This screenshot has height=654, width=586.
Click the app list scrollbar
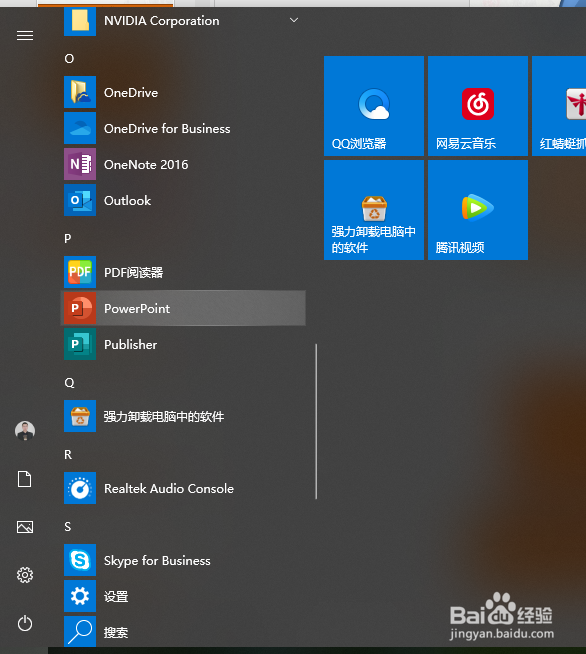click(x=316, y=421)
